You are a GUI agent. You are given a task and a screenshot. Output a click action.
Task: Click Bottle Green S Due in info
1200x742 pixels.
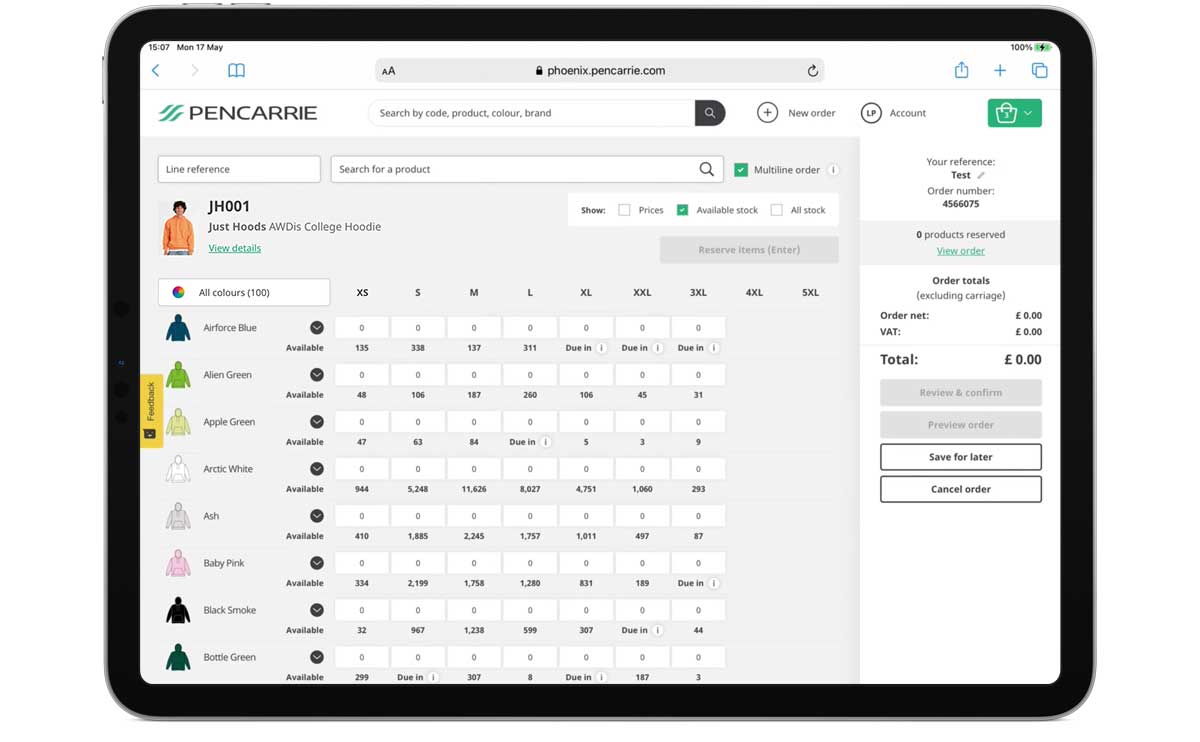433,677
